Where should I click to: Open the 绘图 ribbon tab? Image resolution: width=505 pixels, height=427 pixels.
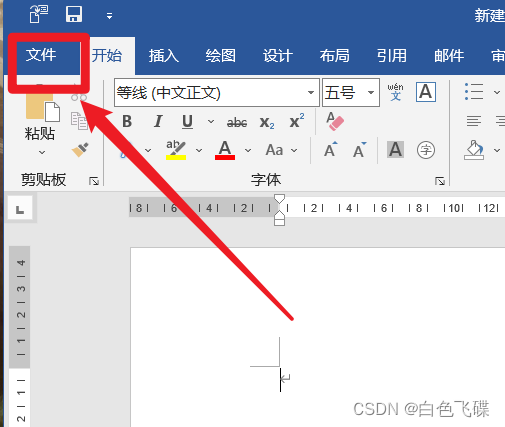tap(221, 55)
